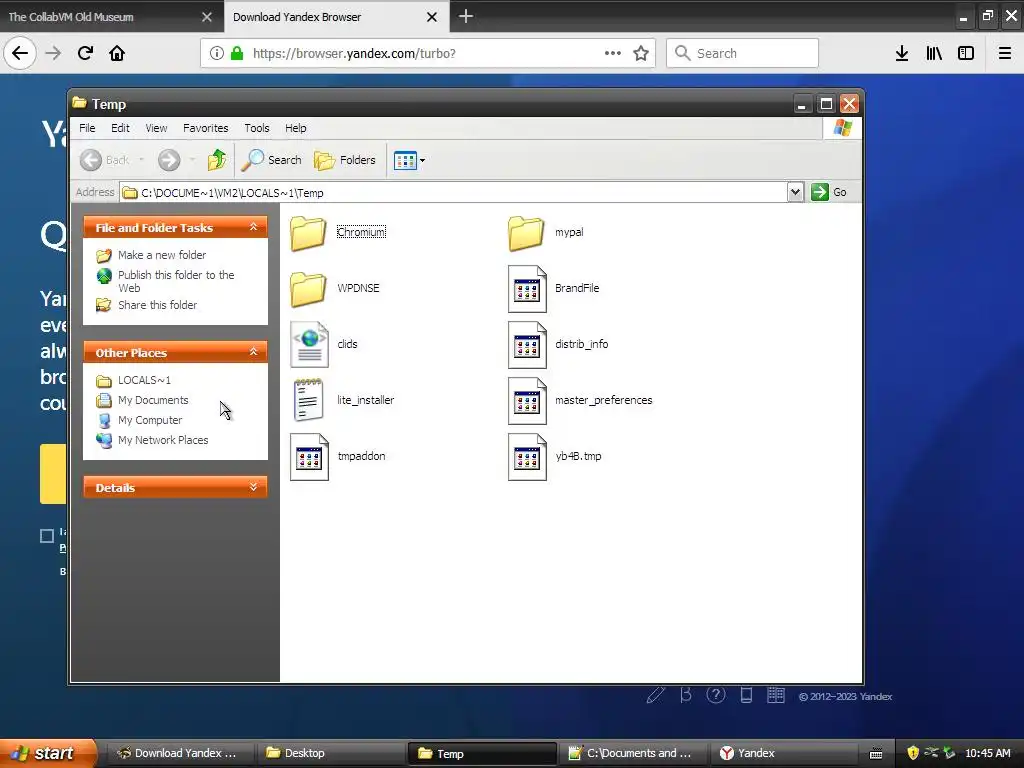Viewport: 1024px width, 768px height.
Task: Click the site information icon
Action: tap(216, 54)
